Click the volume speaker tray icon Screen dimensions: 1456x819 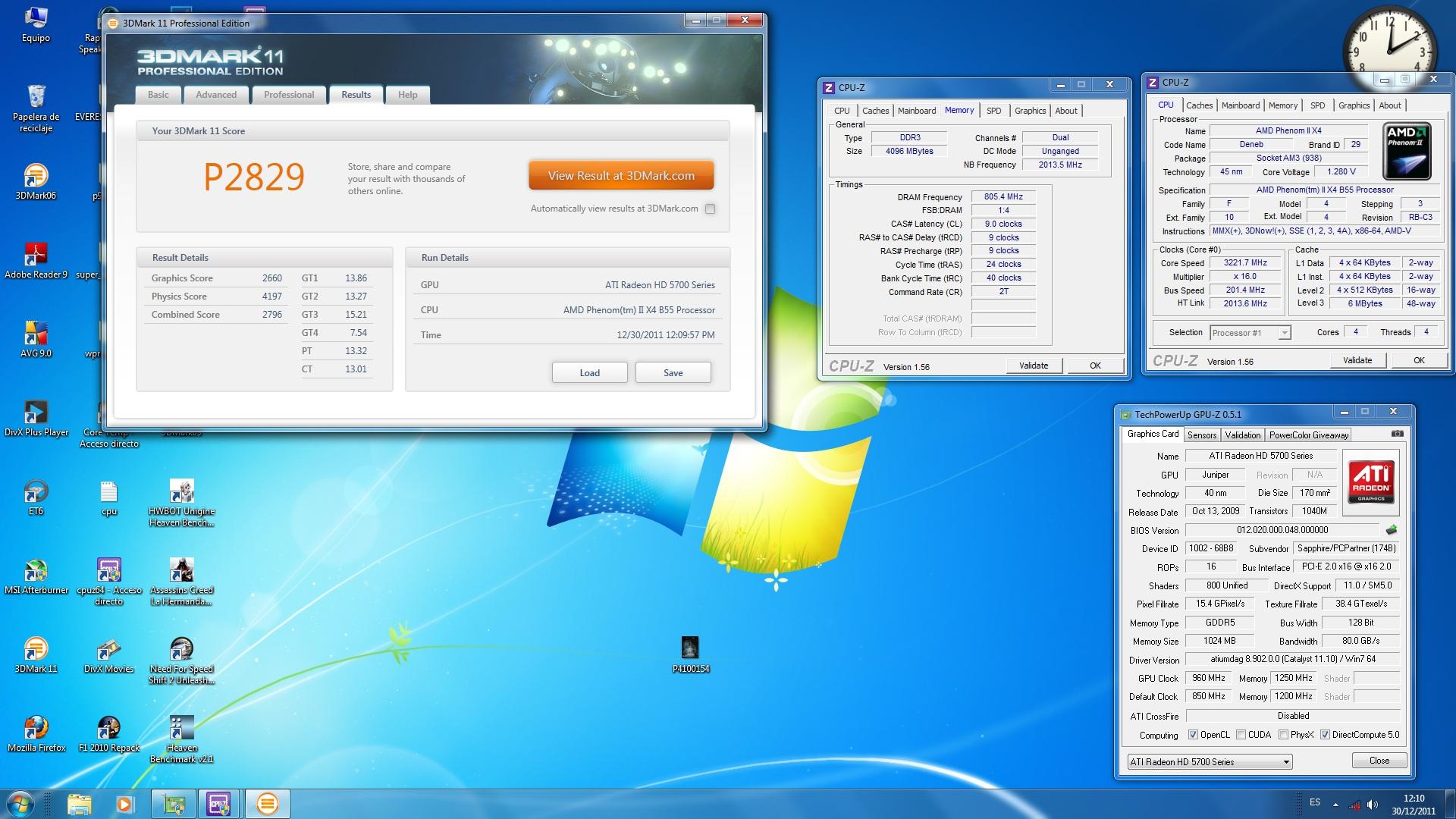1373,805
